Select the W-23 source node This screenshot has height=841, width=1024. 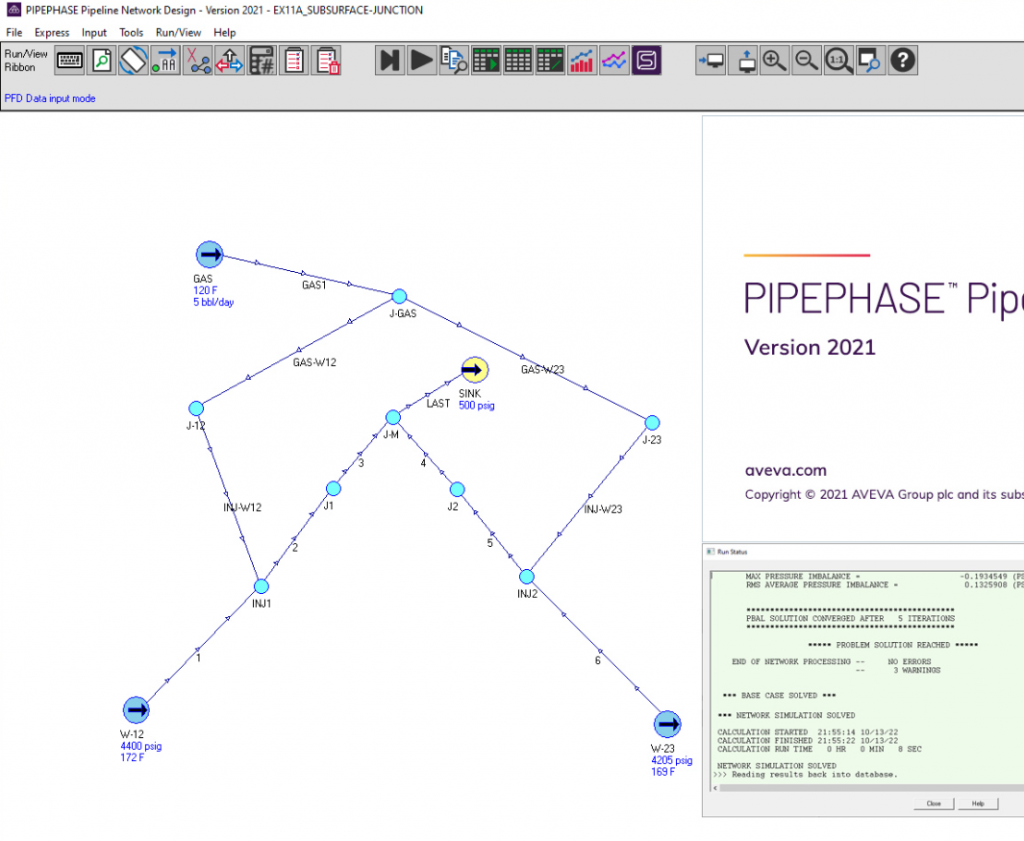[x=667, y=724]
